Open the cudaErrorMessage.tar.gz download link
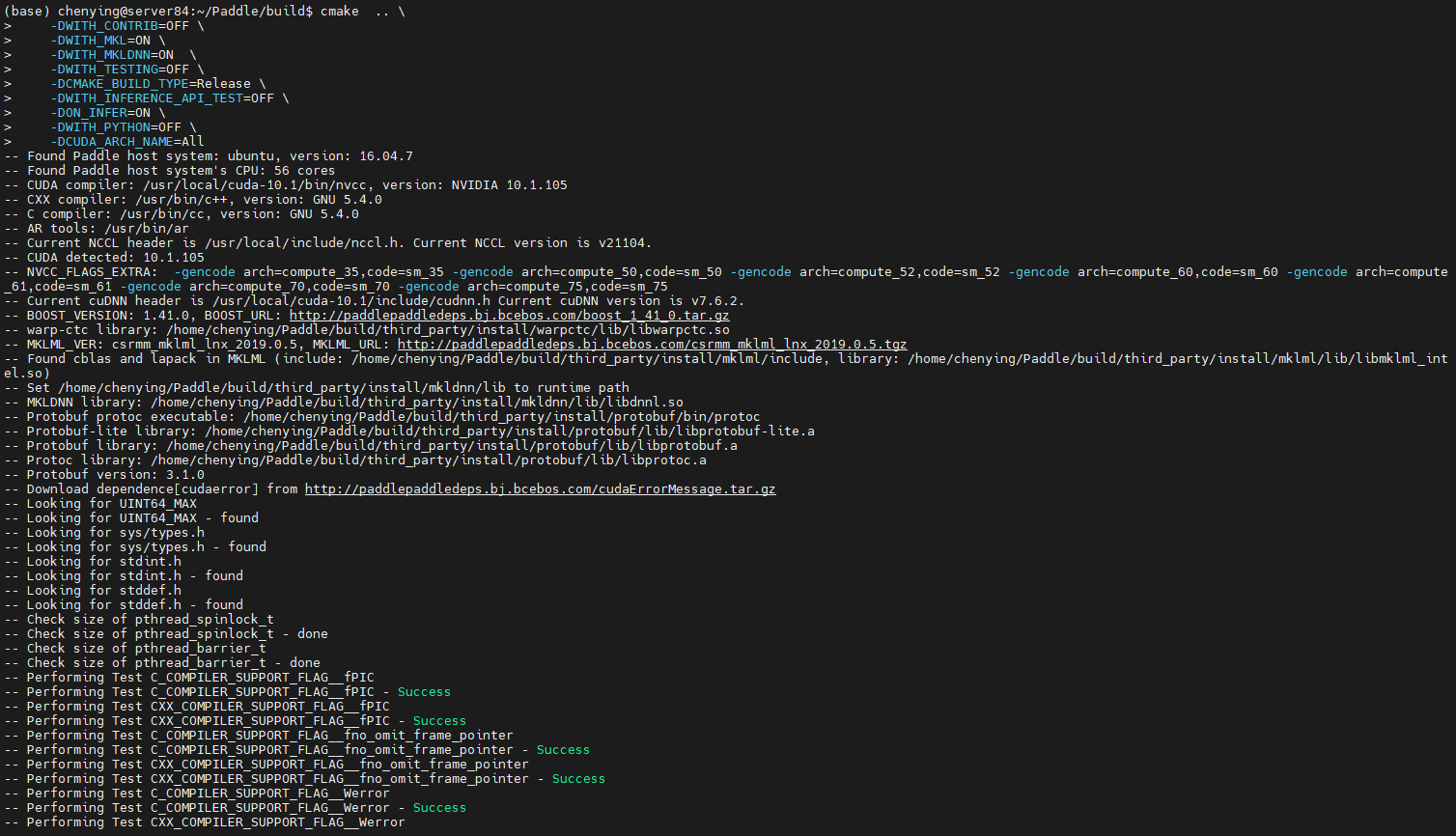The height and width of the screenshot is (836, 1456). coord(540,489)
